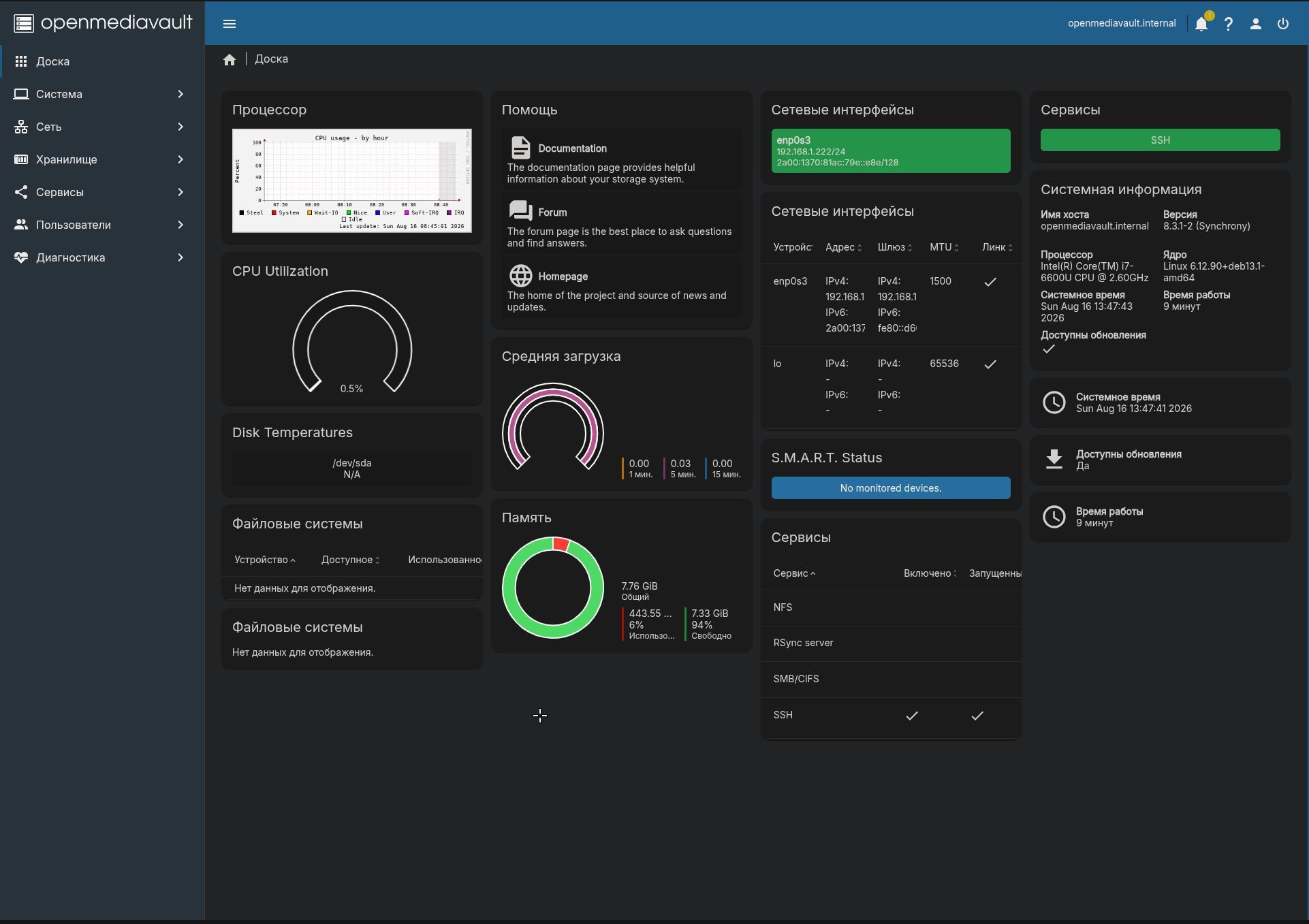This screenshot has height=924, width=1309.
Task: Open Сеть menu item
Action: click(102, 127)
